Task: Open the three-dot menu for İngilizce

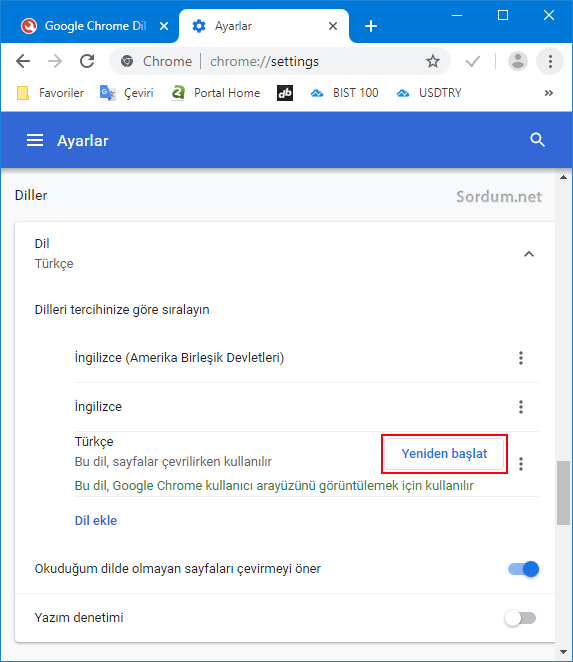Action: click(521, 407)
